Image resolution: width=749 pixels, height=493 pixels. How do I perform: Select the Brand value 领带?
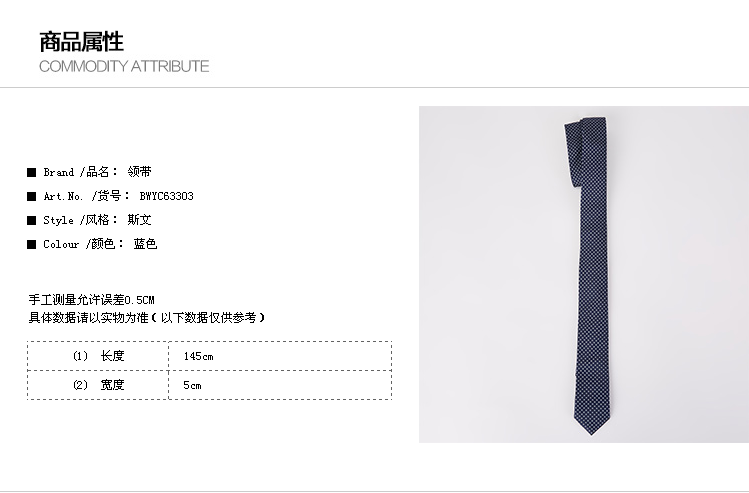point(139,172)
